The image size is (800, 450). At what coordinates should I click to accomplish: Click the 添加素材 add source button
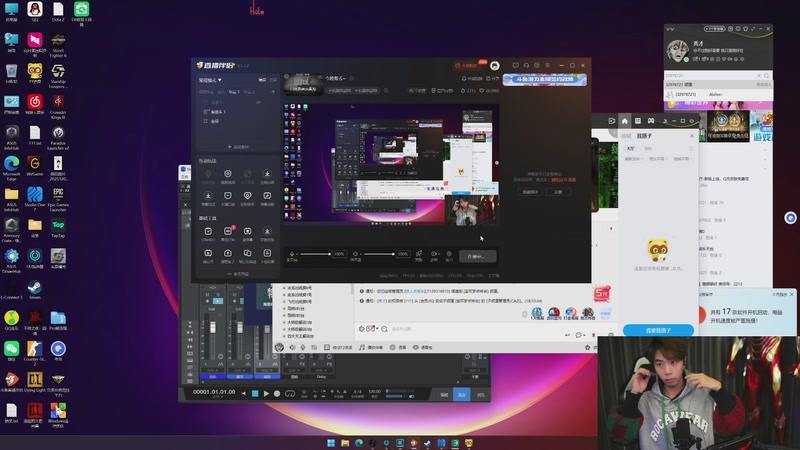pos(238,146)
